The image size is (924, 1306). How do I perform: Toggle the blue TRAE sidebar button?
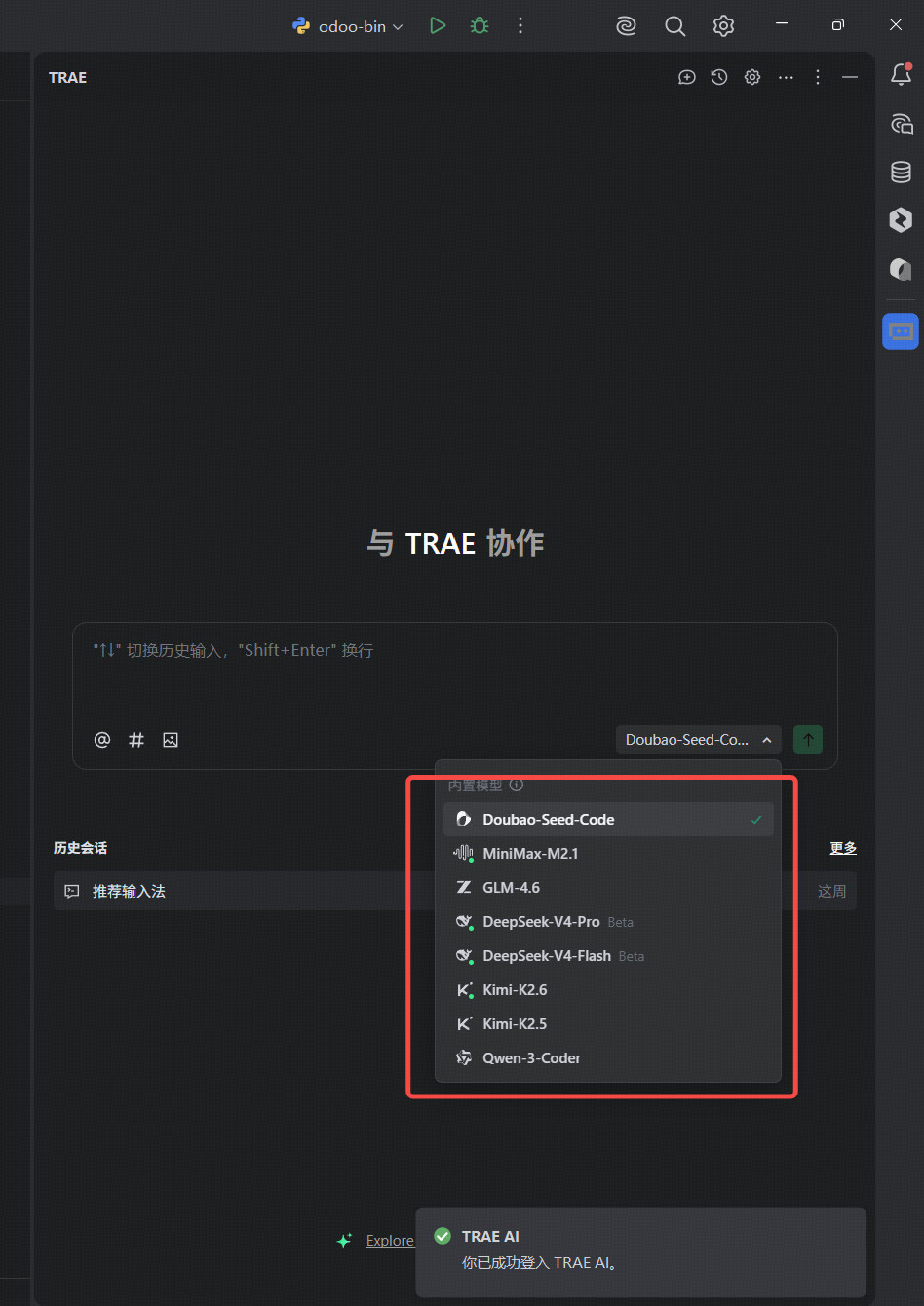[x=902, y=331]
